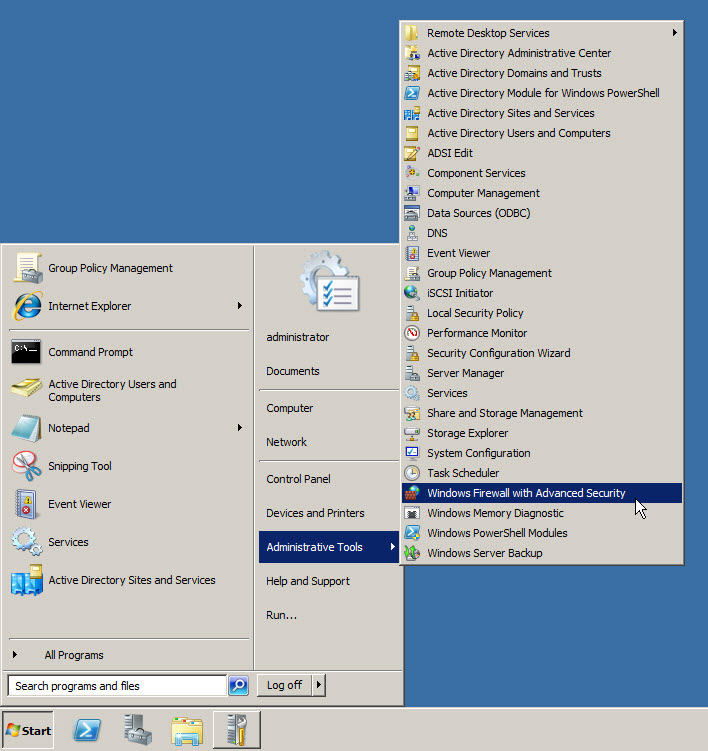Launch Task Scheduler from Administrative Tools
Image resolution: width=708 pixels, height=751 pixels.
[x=462, y=473]
